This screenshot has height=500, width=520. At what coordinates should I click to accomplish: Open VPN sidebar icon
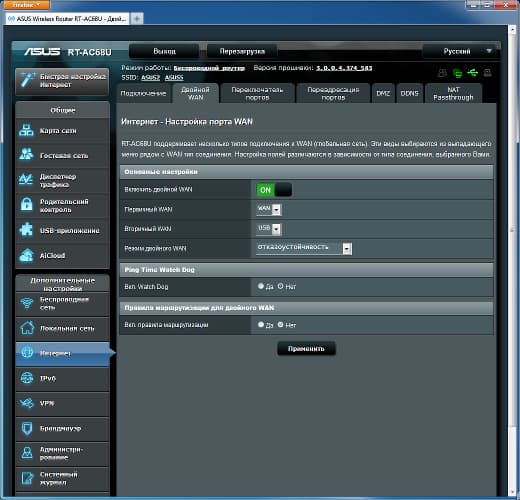pyautogui.click(x=27, y=403)
